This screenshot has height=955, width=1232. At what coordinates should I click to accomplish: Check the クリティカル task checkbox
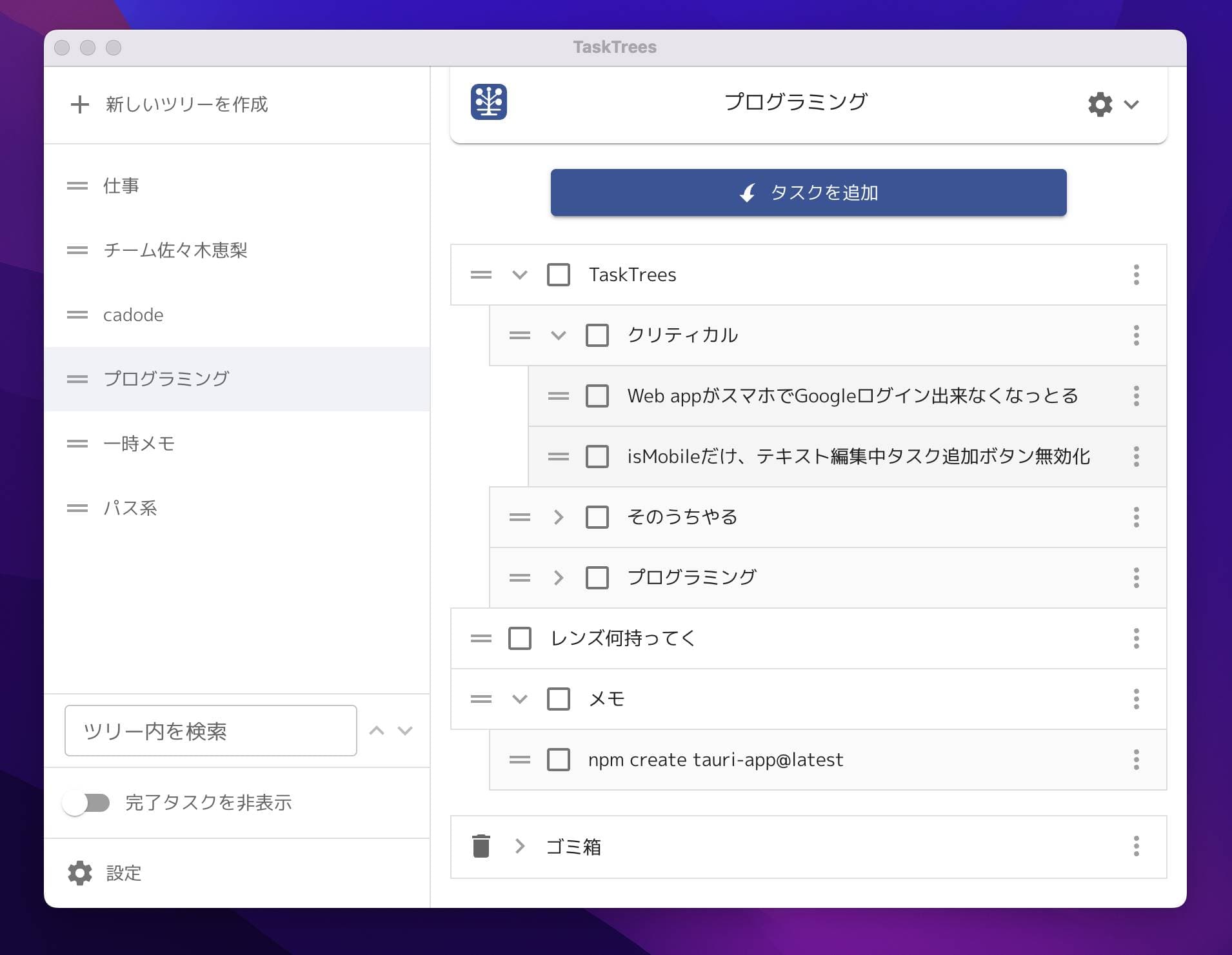tap(597, 335)
